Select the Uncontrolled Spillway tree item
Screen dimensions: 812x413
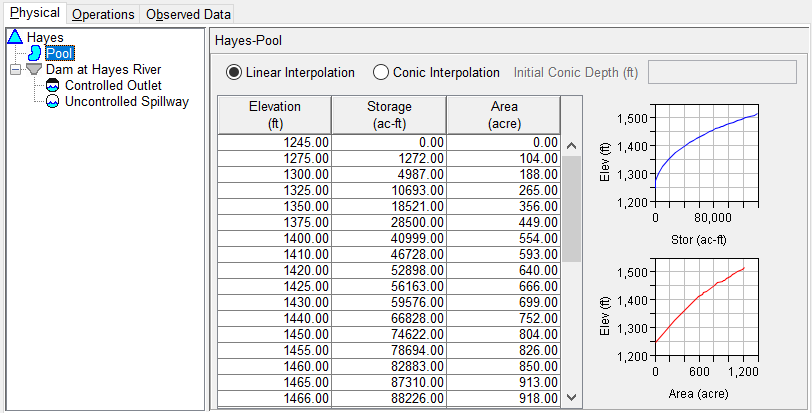(126, 102)
